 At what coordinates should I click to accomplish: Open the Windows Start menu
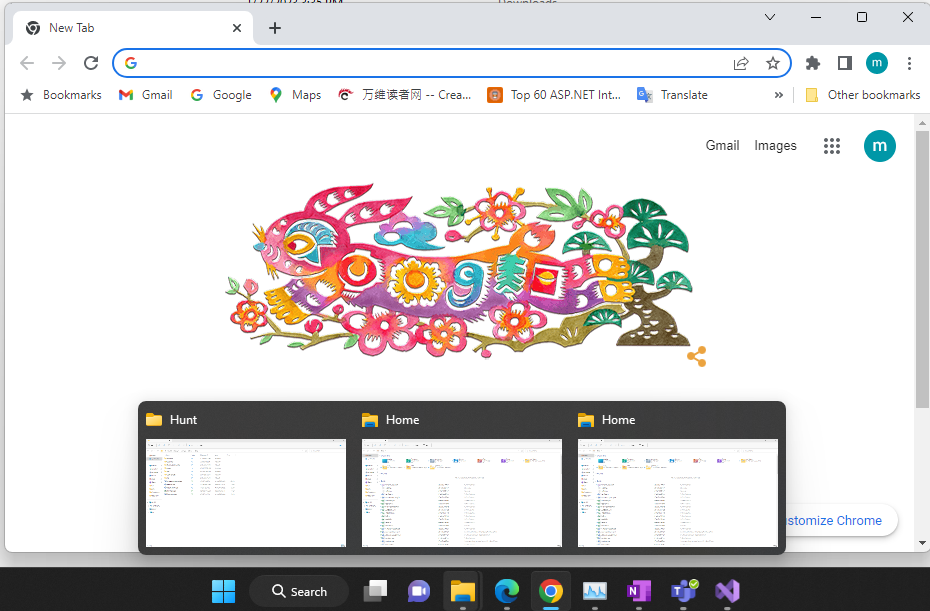[x=224, y=591]
